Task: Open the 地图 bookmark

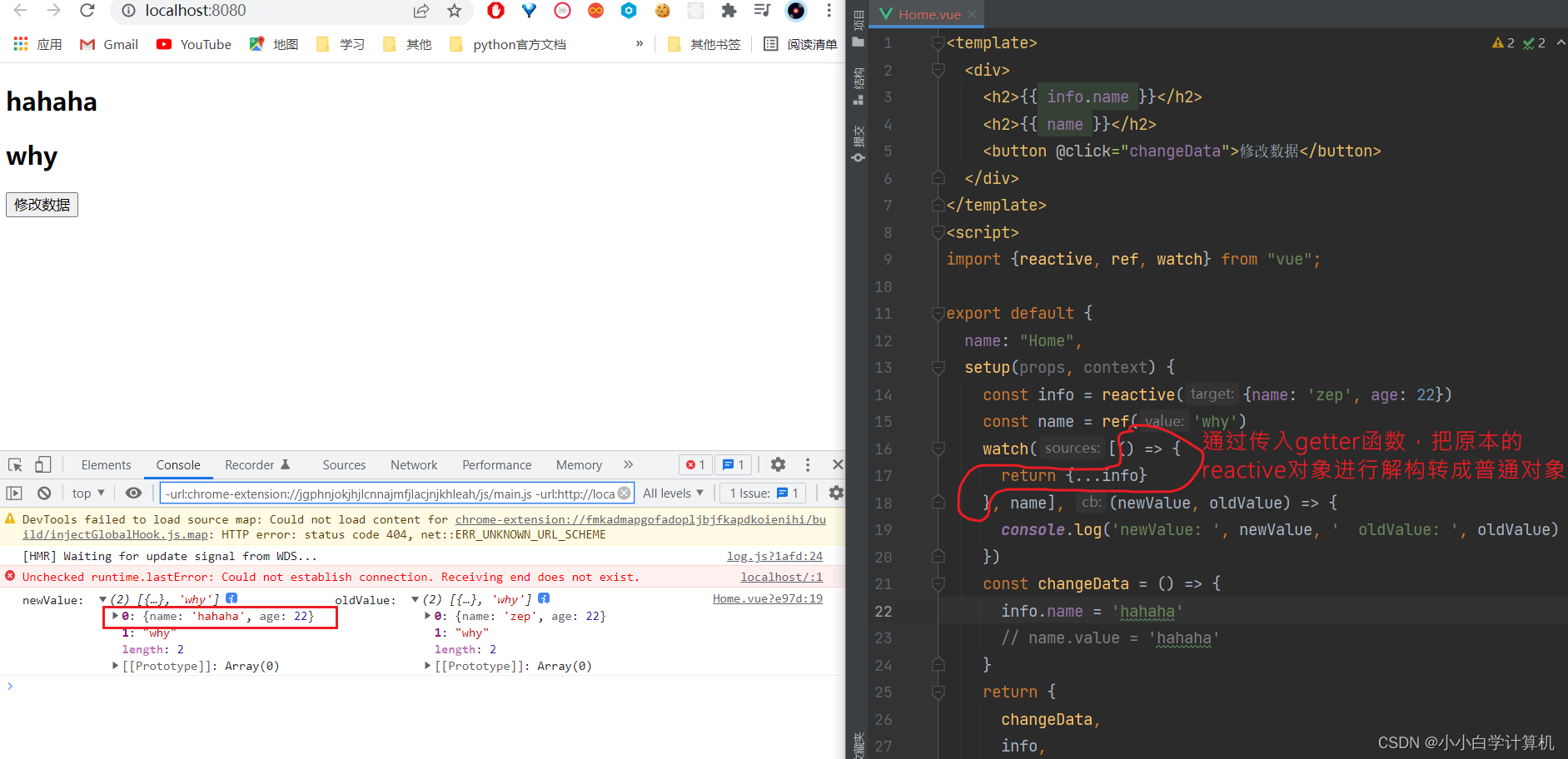Action: point(274,44)
